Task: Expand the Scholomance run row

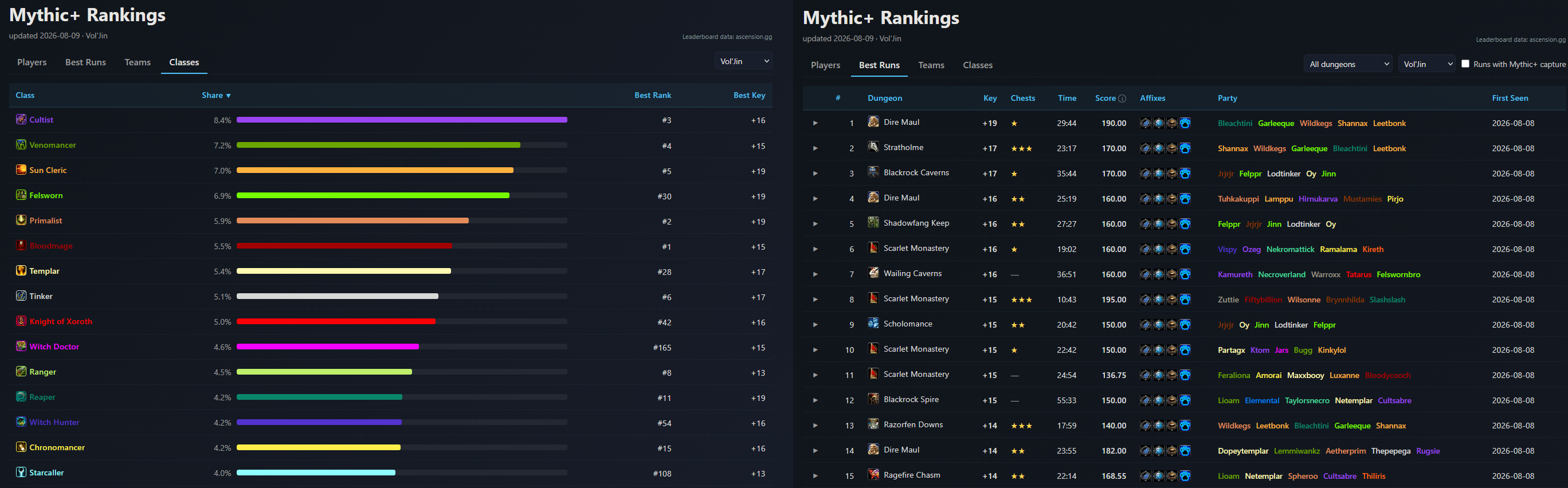Action: pyautogui.click(x=815, y=325)
